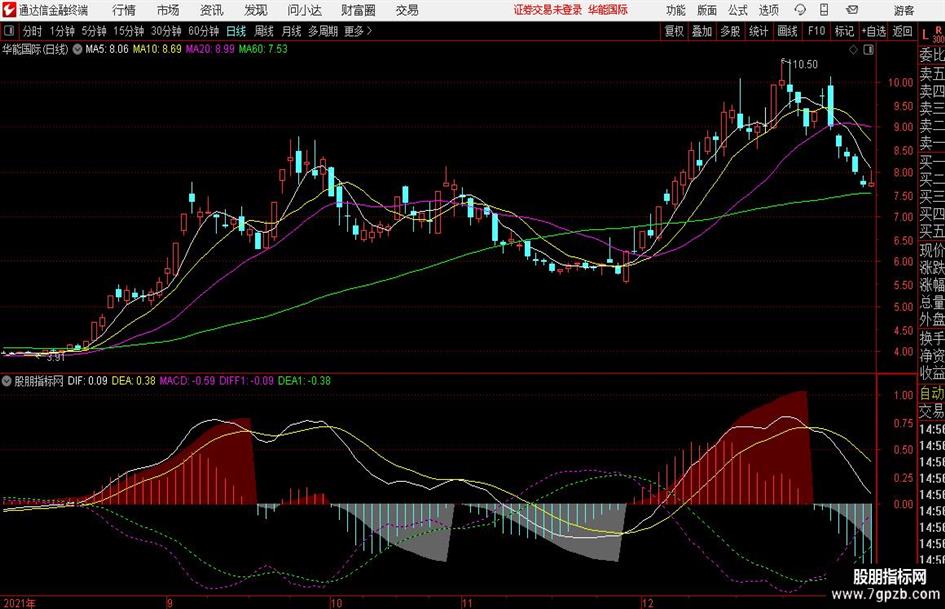Open the 交易 menu
Image resolution: width=945 pixels, height=609 pixels.
coord(407,10)
